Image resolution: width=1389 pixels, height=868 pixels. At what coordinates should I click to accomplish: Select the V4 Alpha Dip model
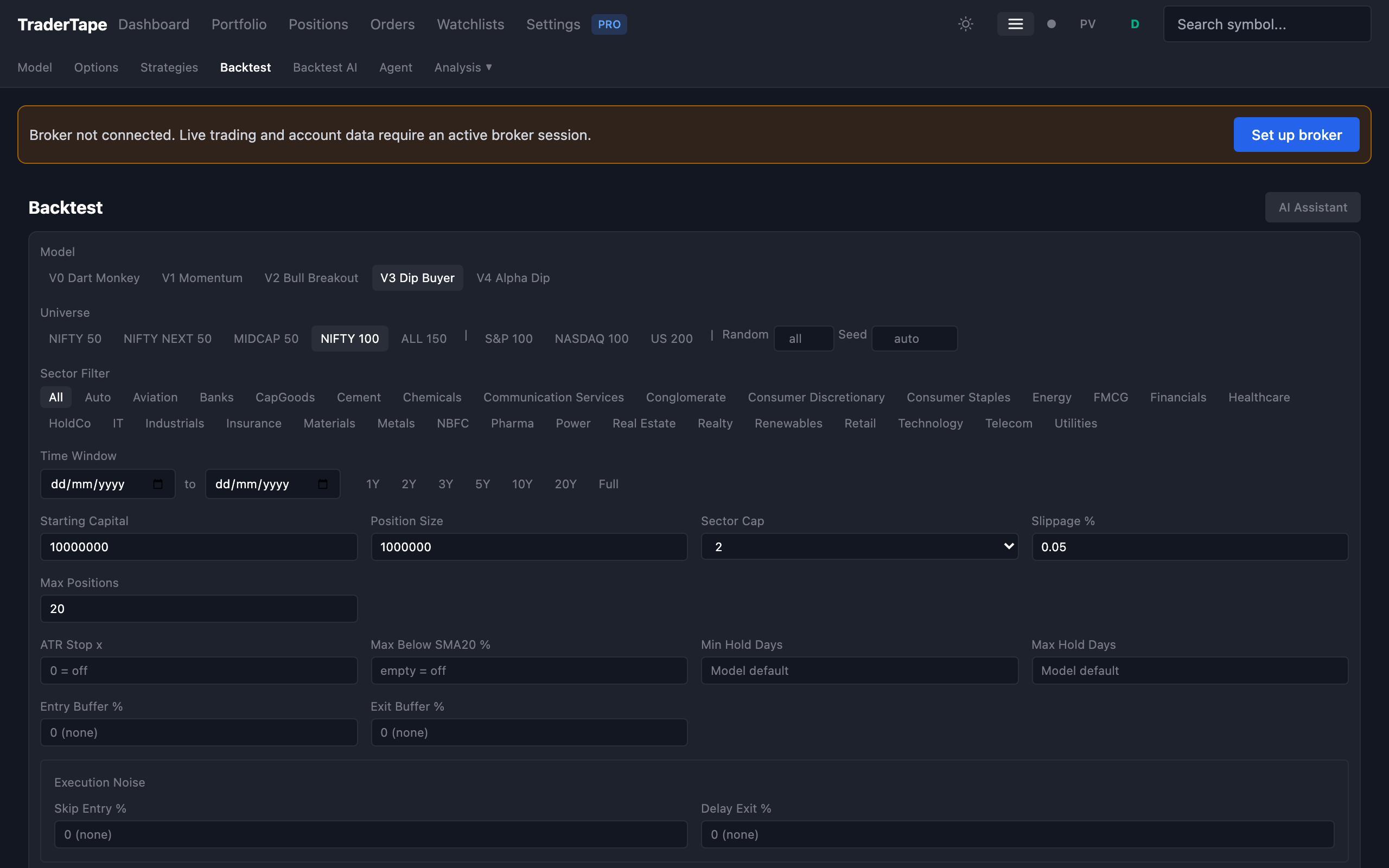tap(513, 278)
